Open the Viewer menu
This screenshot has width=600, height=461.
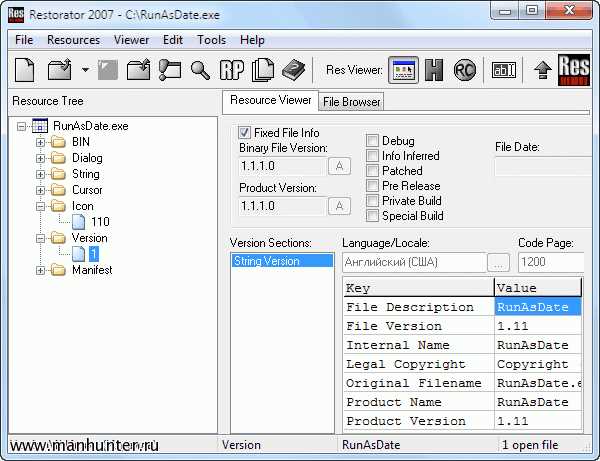click(x=131, y=40)
